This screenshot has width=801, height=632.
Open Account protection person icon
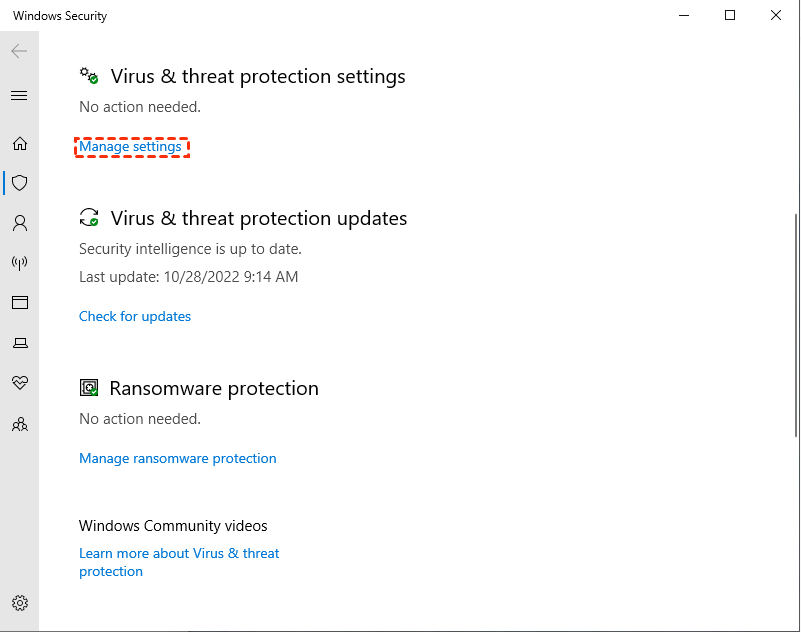pos(19,223)
